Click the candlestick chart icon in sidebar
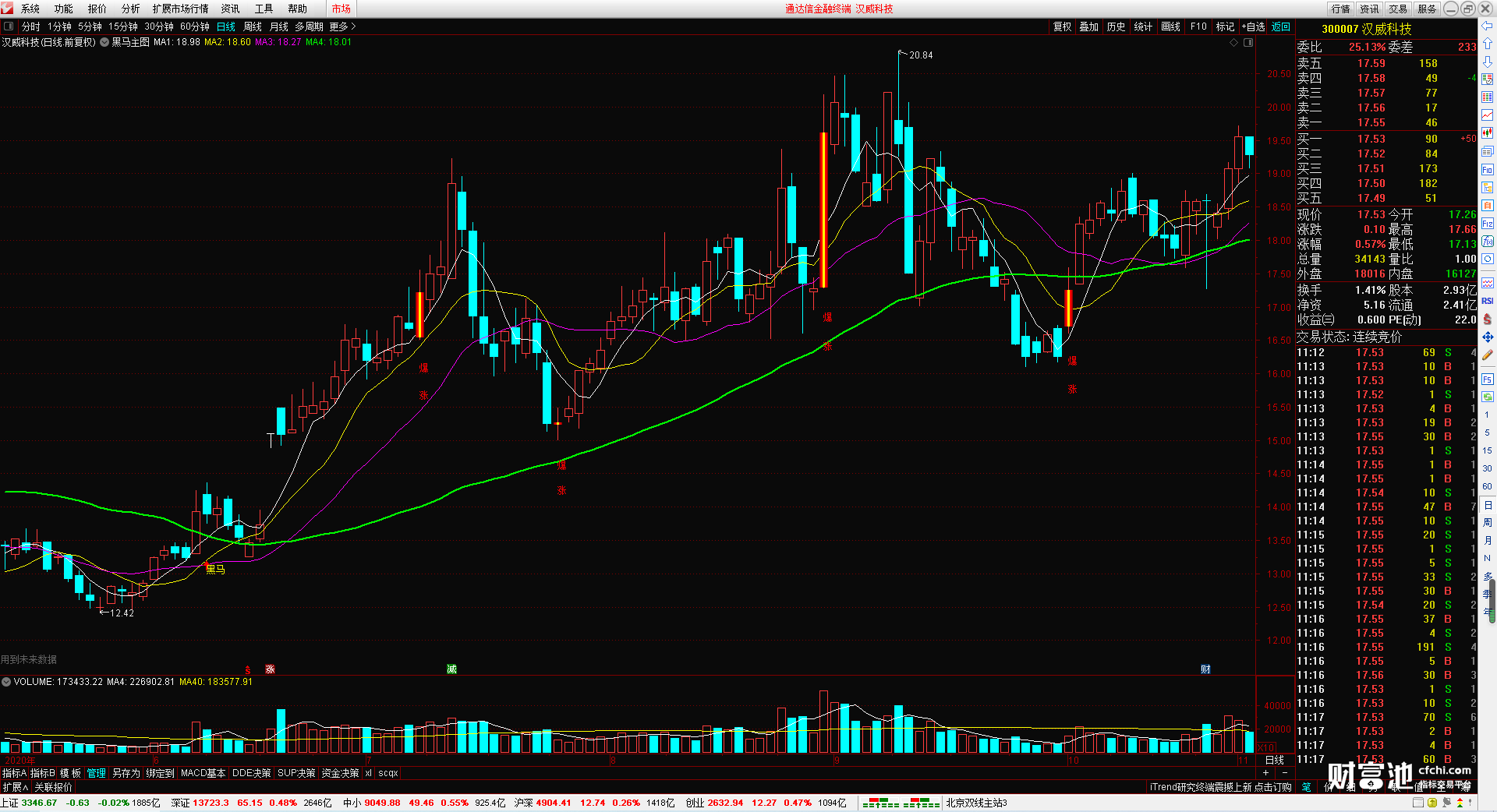 click(1487, 133)
